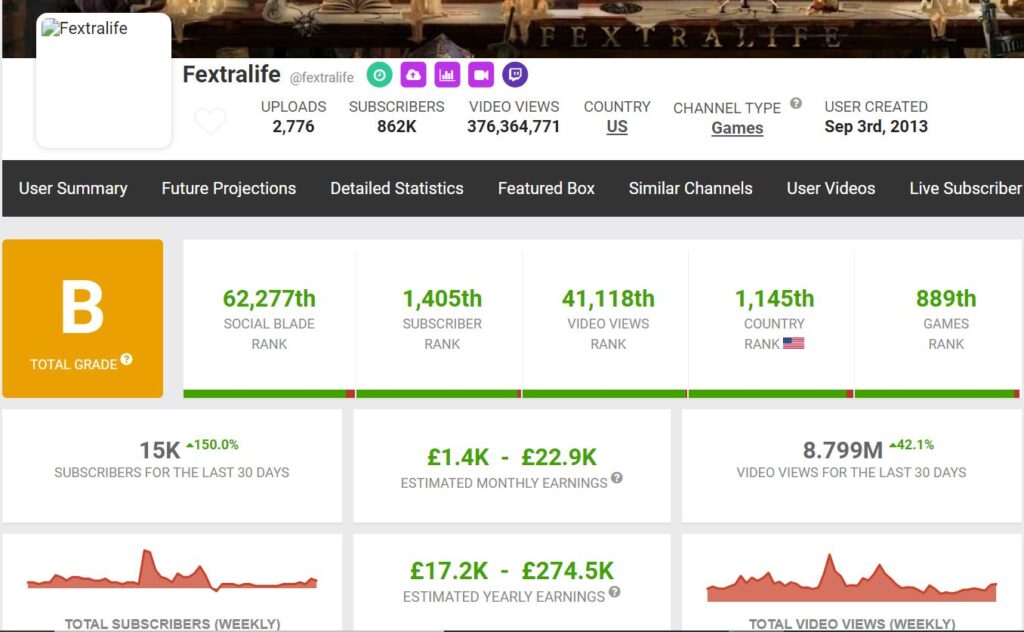
Task: Click help icon beside Estimated Monthly Earnings
Action: coord(616,478)
